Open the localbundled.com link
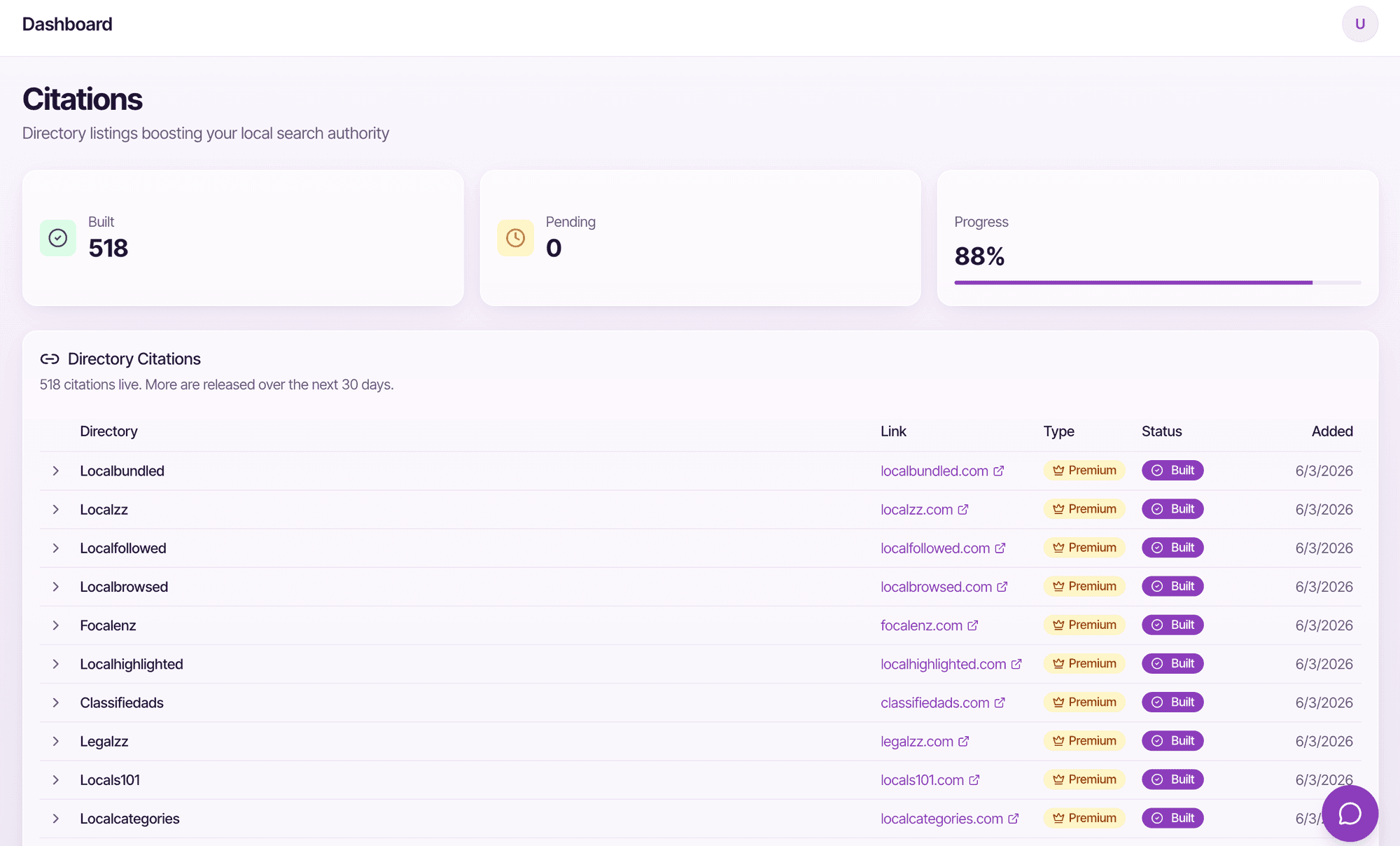Viewport: 1400px width, 846px height. point(934,471)
